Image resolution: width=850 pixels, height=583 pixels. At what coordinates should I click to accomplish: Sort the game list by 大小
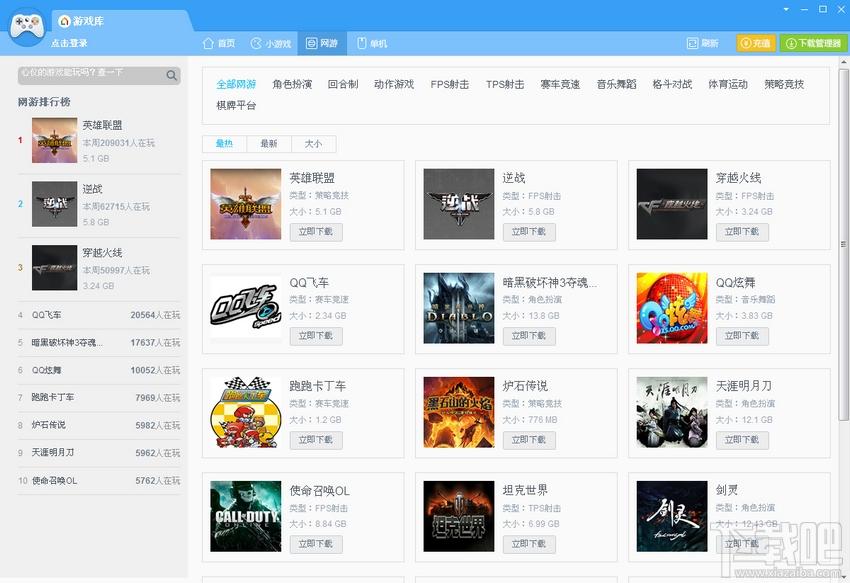click(313, 144)
